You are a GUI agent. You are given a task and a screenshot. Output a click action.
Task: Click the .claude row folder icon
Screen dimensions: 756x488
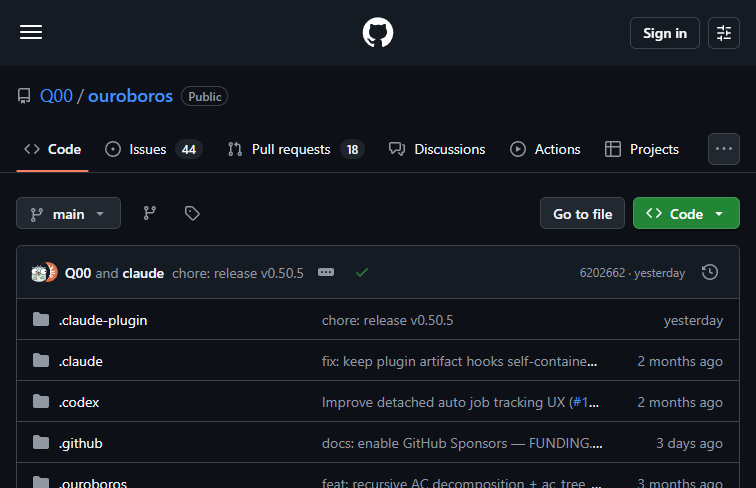tap(41, 360)
